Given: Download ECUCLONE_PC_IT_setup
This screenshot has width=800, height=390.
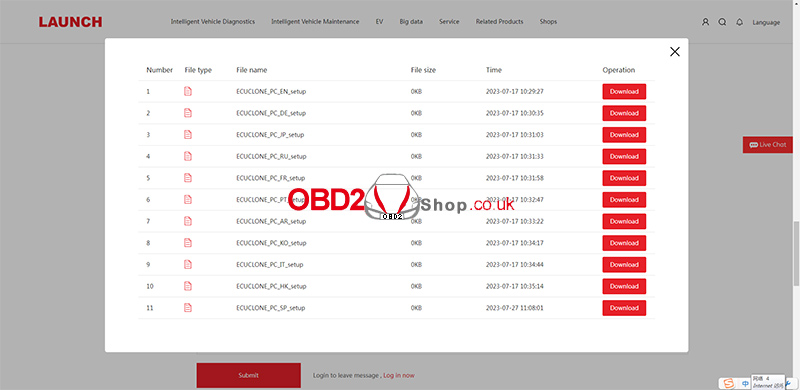Looking at the screenshot, I should click(x=624, y=264).
